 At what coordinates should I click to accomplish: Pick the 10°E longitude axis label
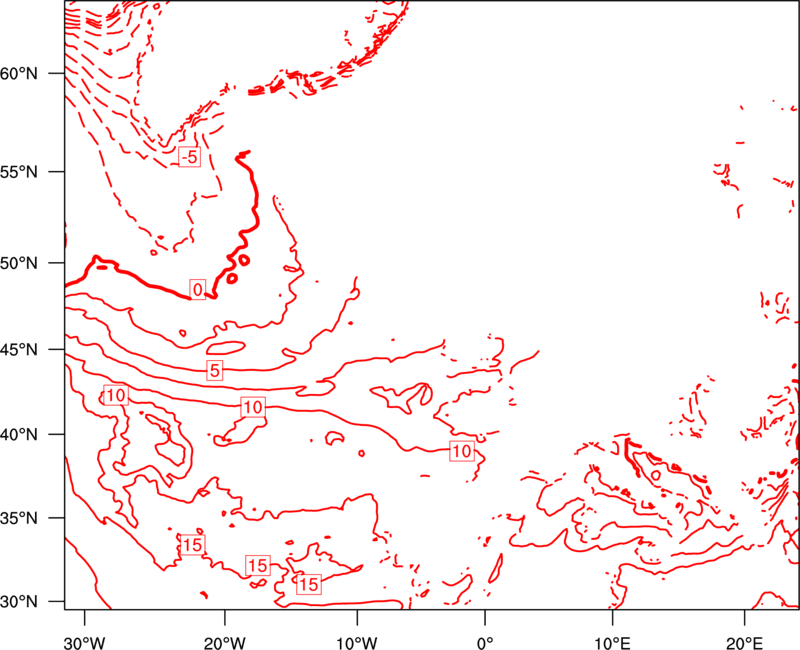612,643
